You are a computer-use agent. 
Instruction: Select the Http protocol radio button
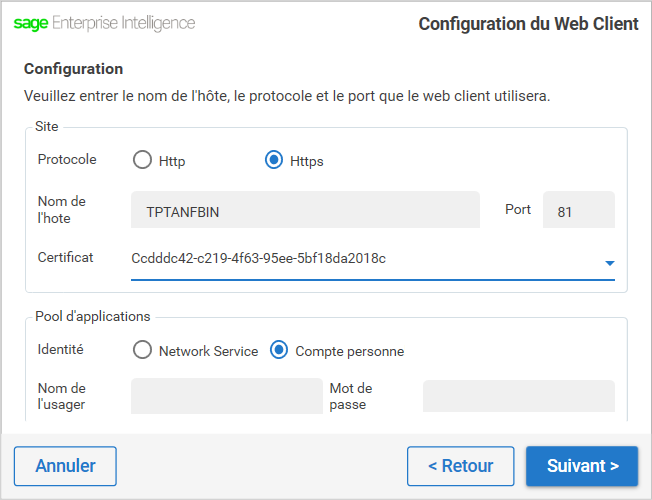click(142, 160)
